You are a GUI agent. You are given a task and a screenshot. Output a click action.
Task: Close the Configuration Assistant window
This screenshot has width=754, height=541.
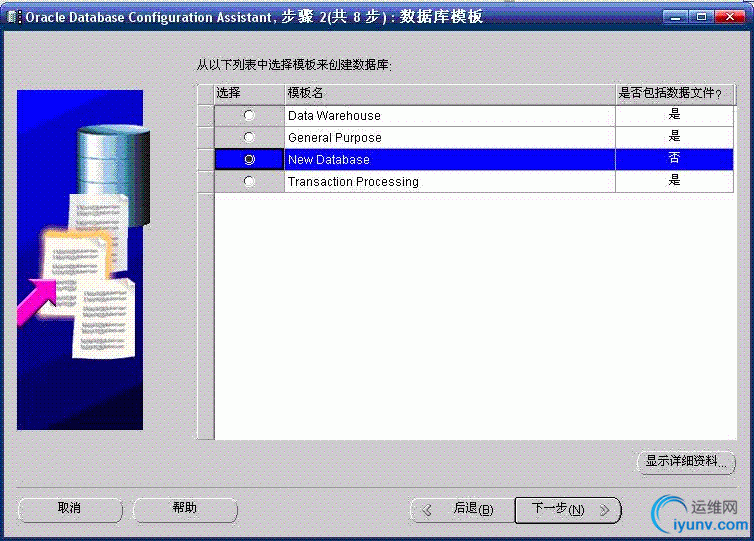pos(729,17)
